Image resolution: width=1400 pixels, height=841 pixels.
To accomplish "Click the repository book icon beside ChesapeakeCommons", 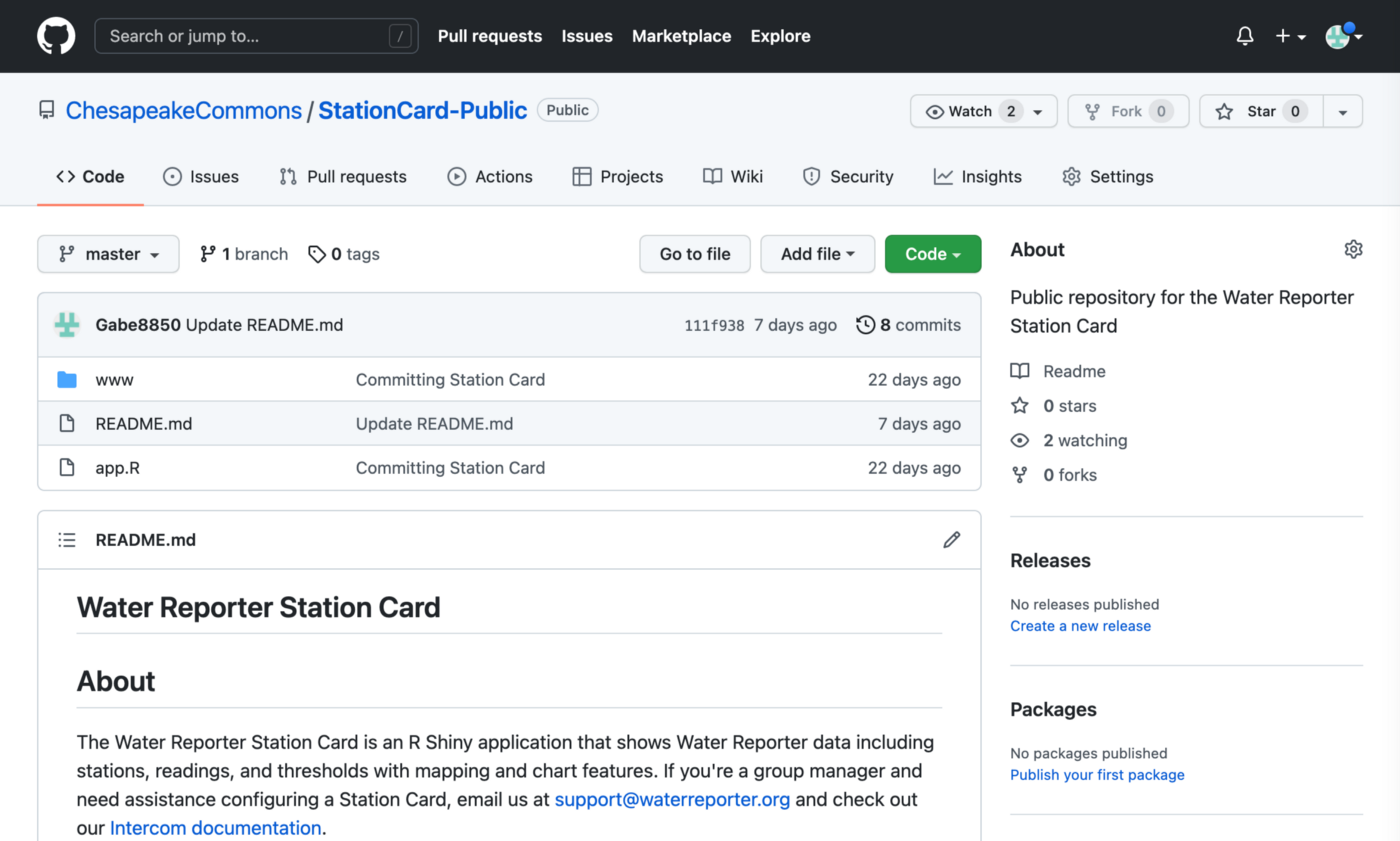I will [x=47, y=110].
